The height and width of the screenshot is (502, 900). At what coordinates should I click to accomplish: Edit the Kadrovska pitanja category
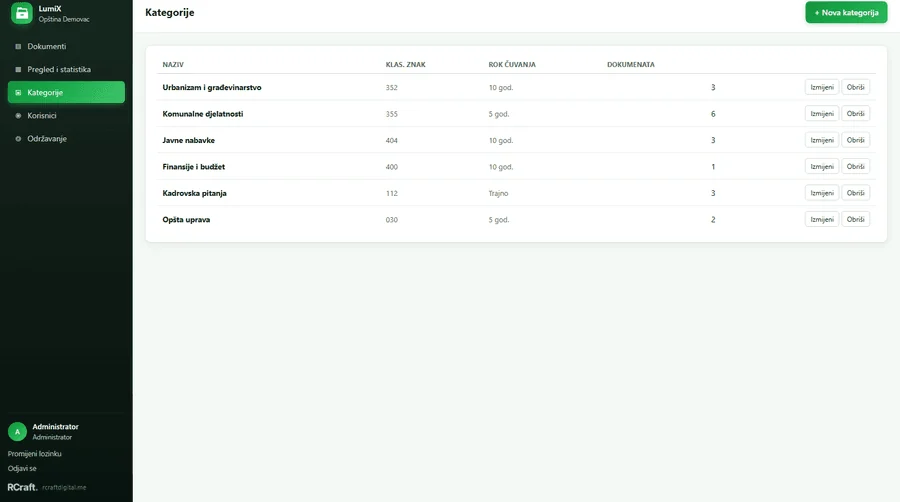821,193
